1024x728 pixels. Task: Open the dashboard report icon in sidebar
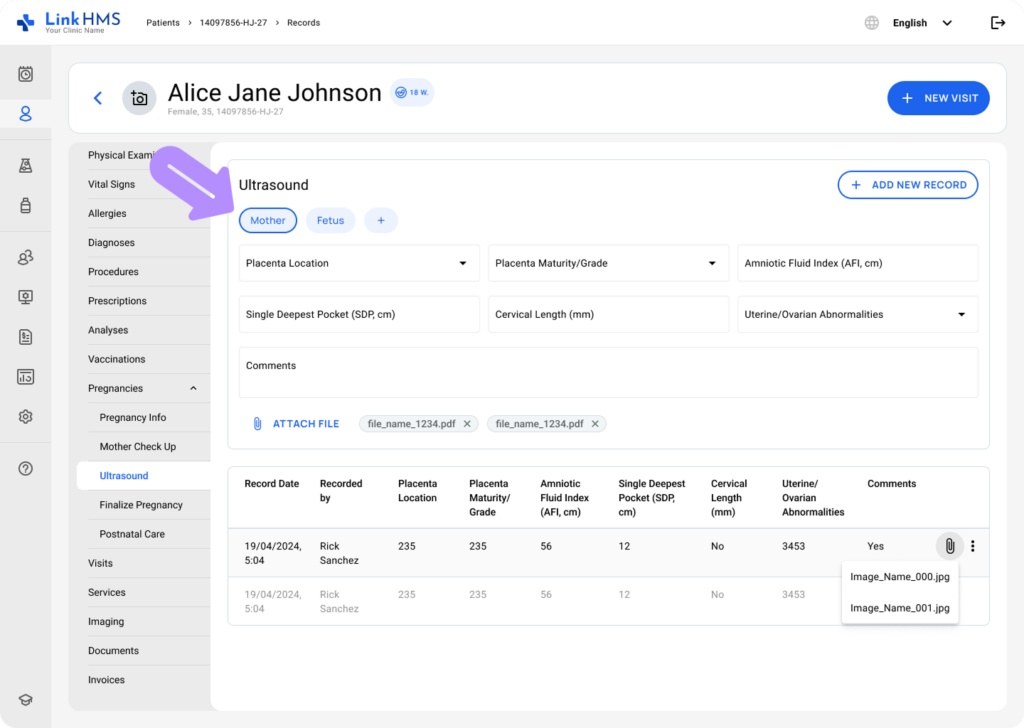click(25, 377)
